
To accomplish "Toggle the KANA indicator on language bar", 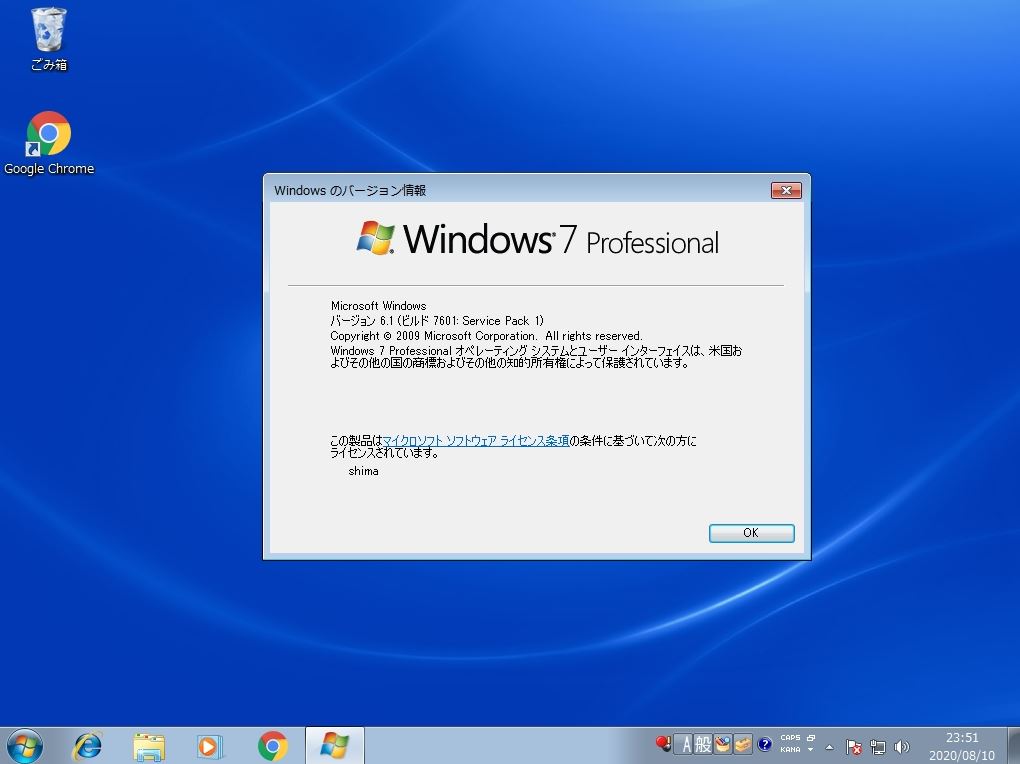I will point(790,750).
